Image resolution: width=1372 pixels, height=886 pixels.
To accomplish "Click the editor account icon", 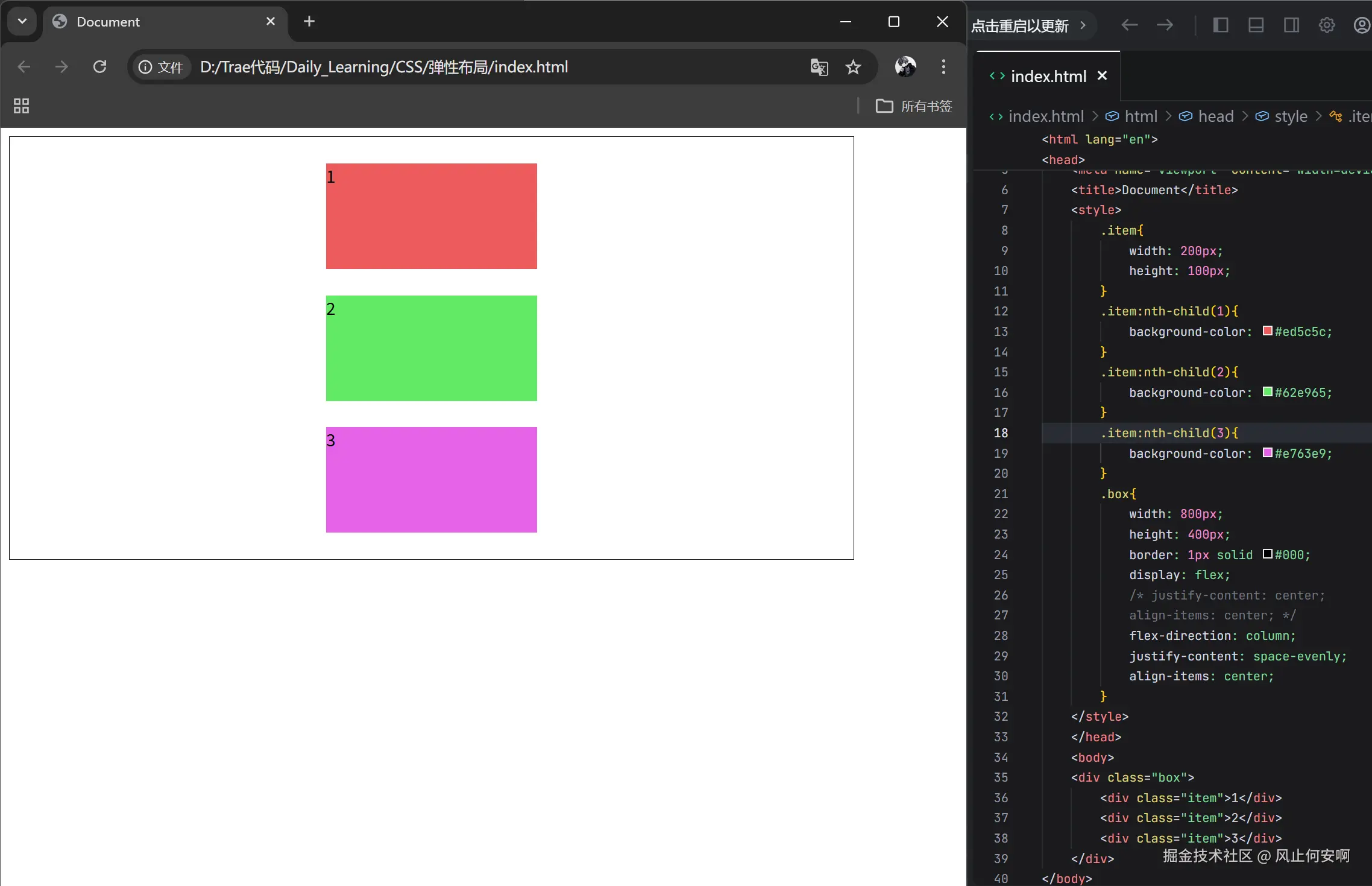I will pos(1361,25).
